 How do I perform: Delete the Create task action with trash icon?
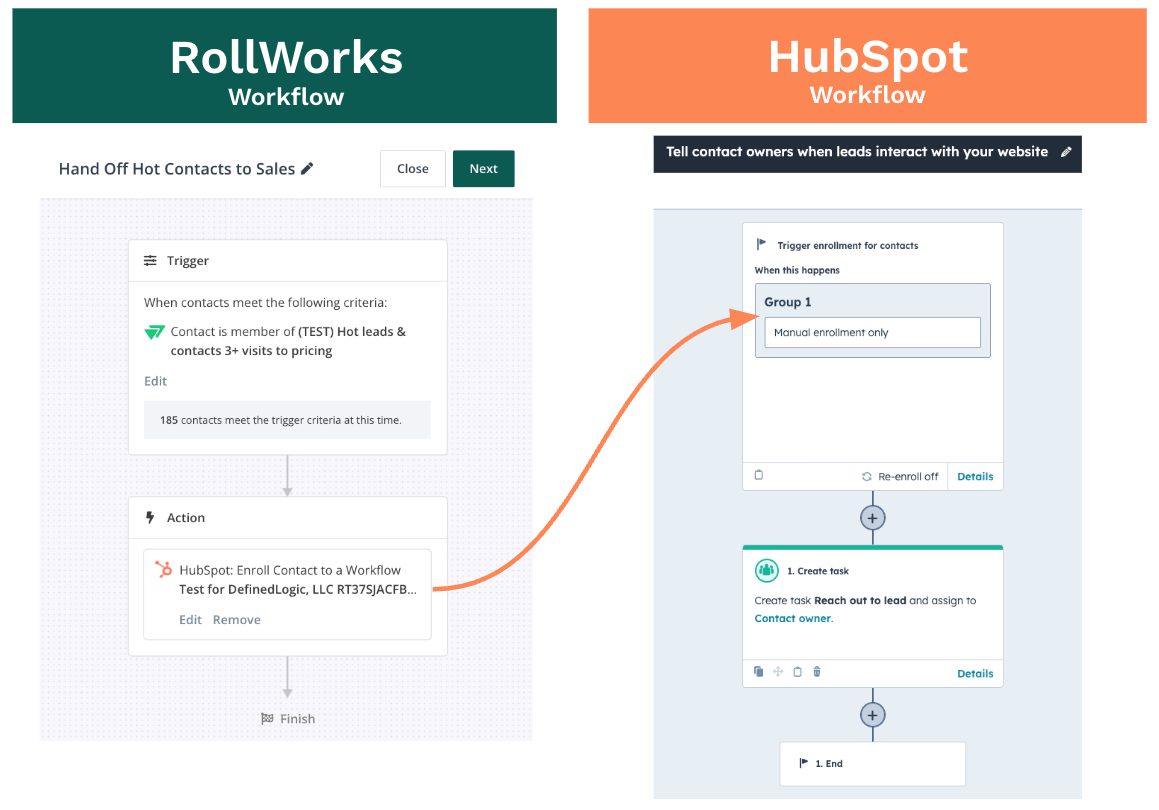click(817, 672)
